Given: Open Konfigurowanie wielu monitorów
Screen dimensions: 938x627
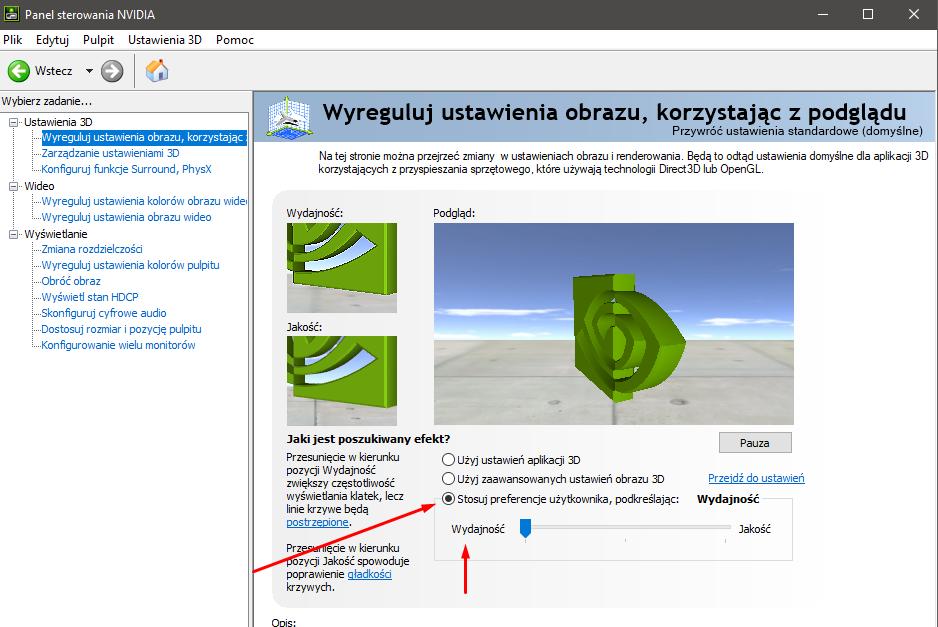Looking at the screenshot, I should [118, 345].
